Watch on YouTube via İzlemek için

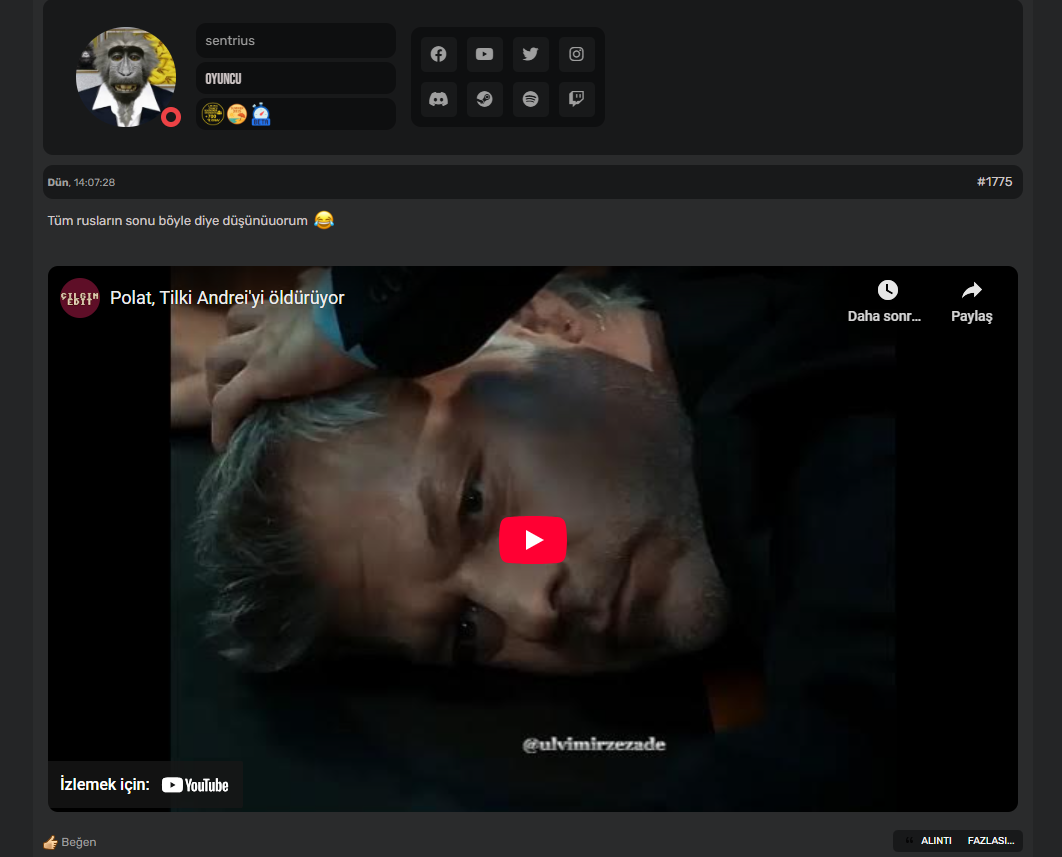[x=145, y=785]
